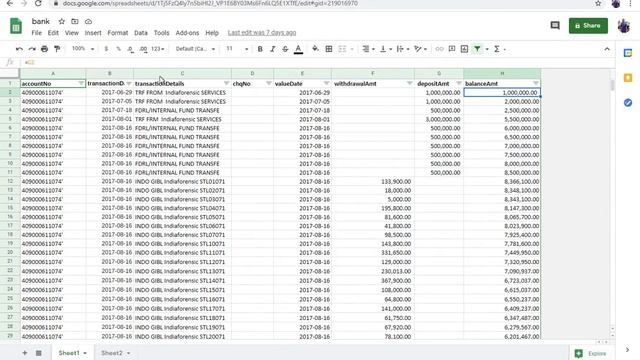Toggle the filter funnel icon
Image resolution: width=640 pixels, height=360 pixels.
coord(477,49)
